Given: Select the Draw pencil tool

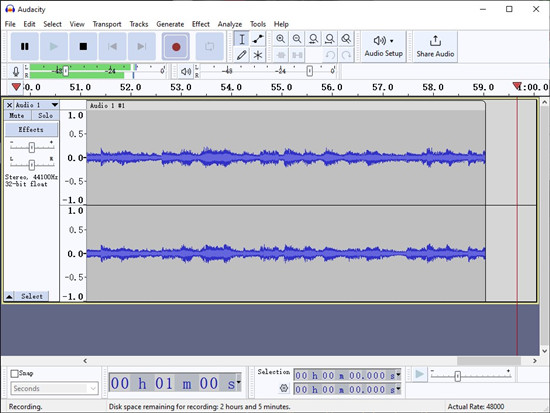Looking at the screenshot, I should tap(242, 55).
